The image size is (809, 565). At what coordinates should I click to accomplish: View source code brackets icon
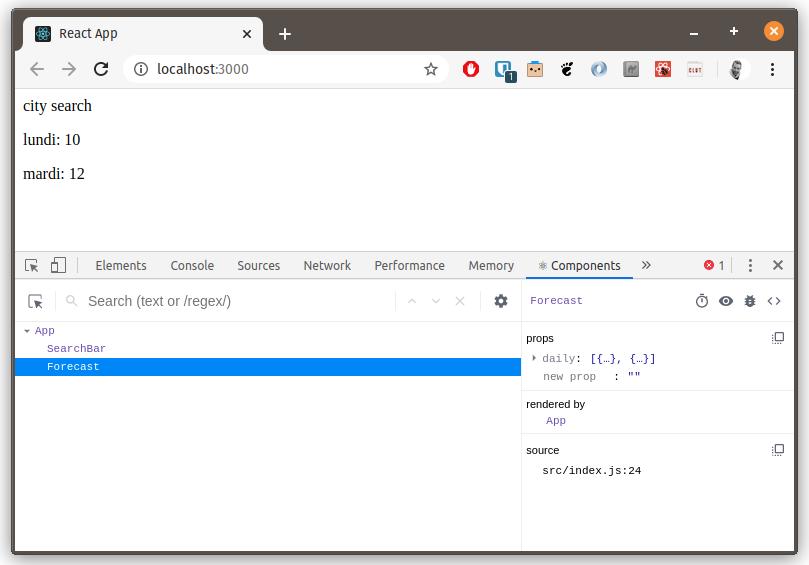click(774, 301)
